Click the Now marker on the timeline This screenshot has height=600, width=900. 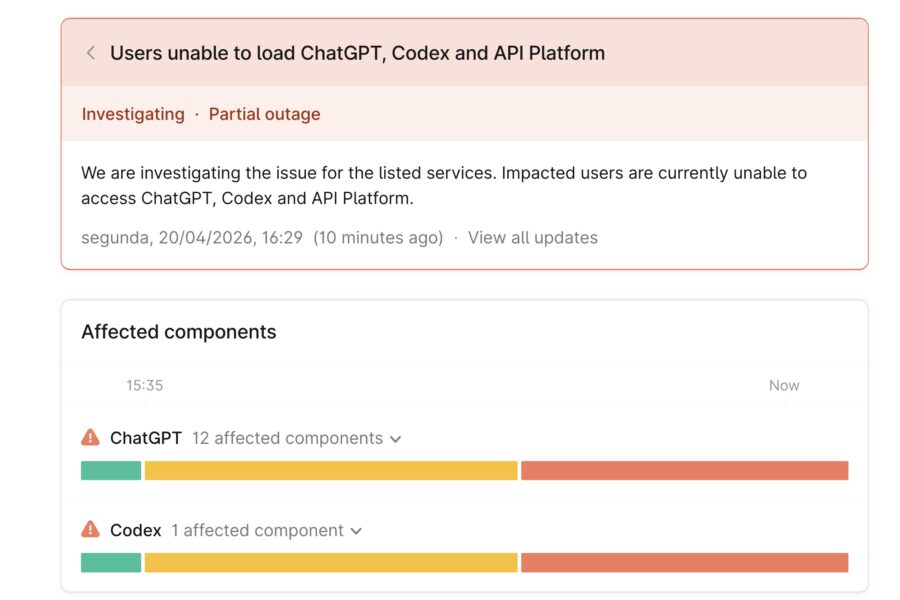click(784, 385)
